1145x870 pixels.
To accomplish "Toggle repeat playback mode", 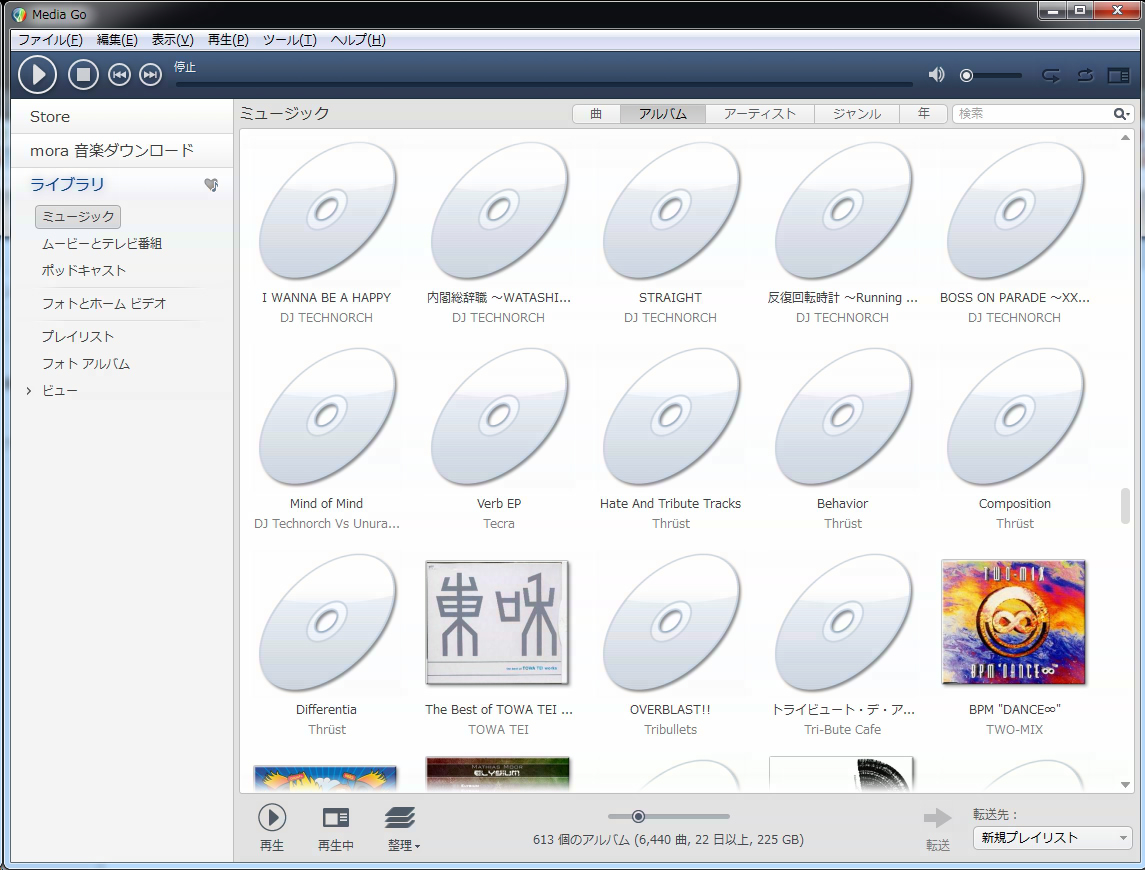I will (1085, 75).
